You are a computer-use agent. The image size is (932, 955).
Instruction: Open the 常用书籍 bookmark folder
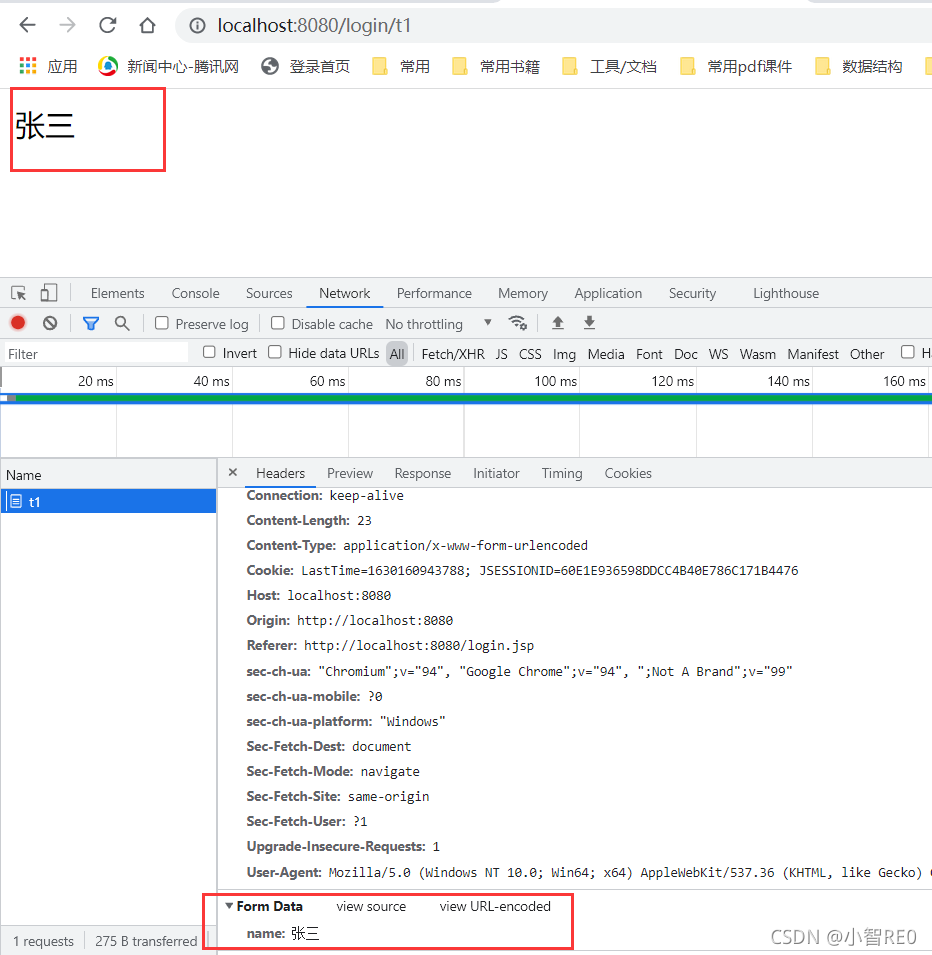[x=496, y=66]
